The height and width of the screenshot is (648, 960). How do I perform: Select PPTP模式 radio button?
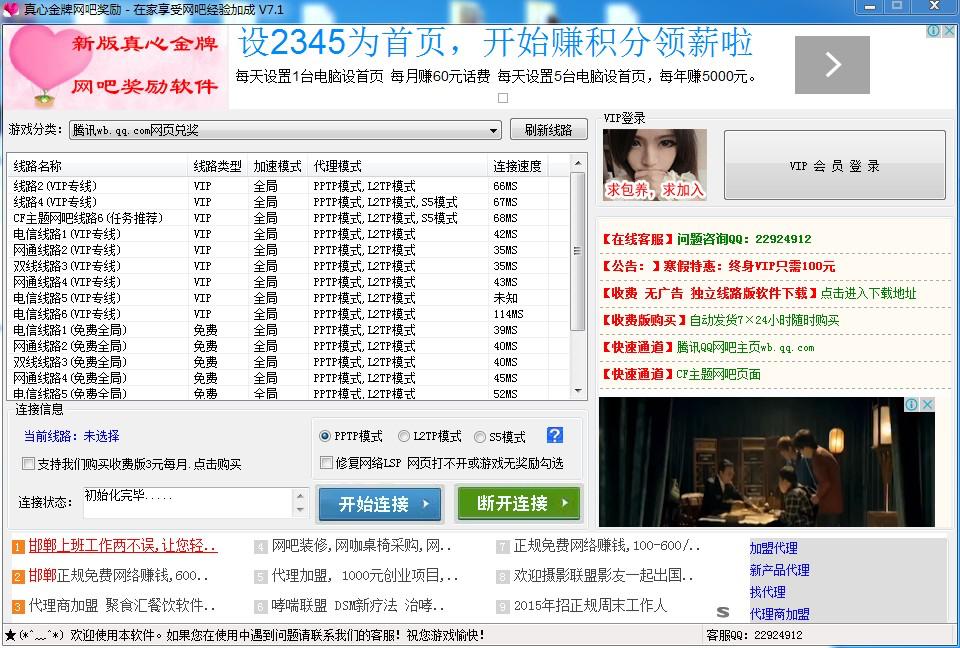[x=324, y=437]
